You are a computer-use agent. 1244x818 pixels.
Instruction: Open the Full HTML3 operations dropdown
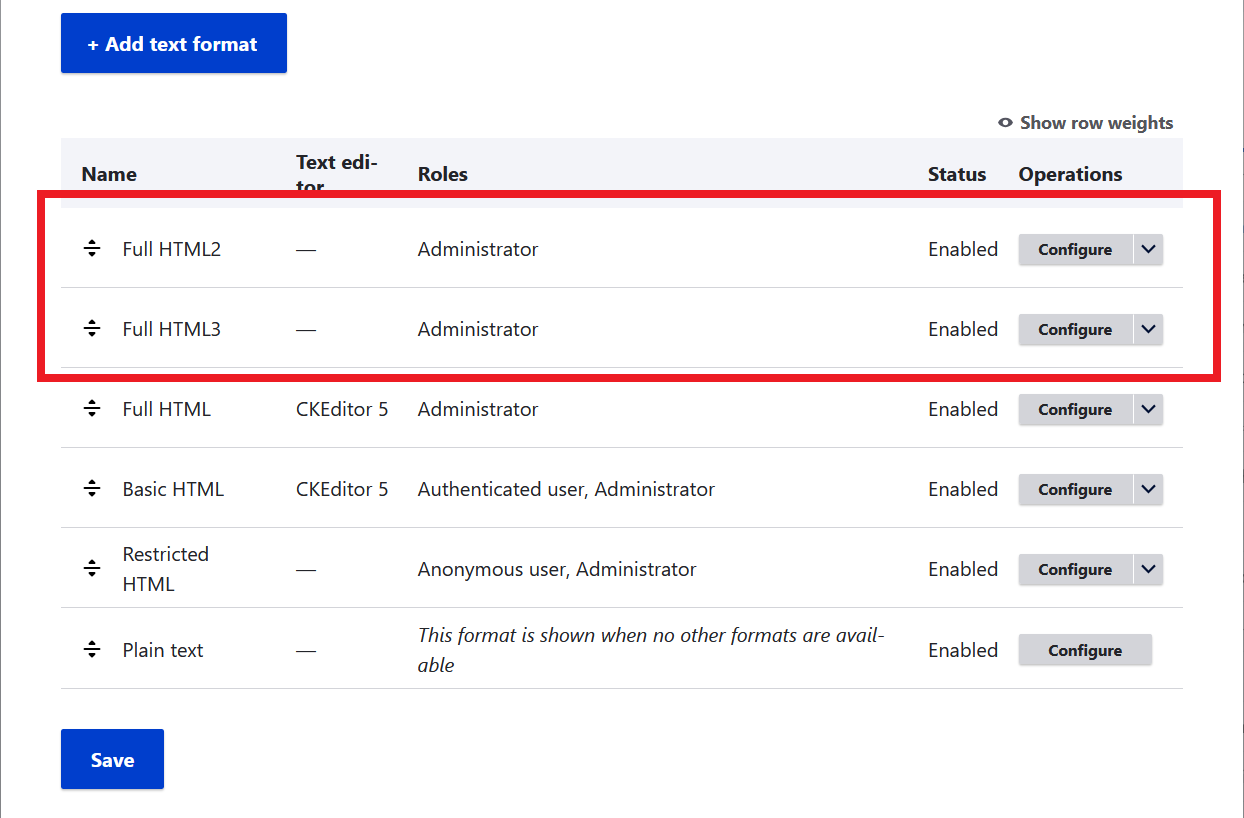tap(1147, 329)
